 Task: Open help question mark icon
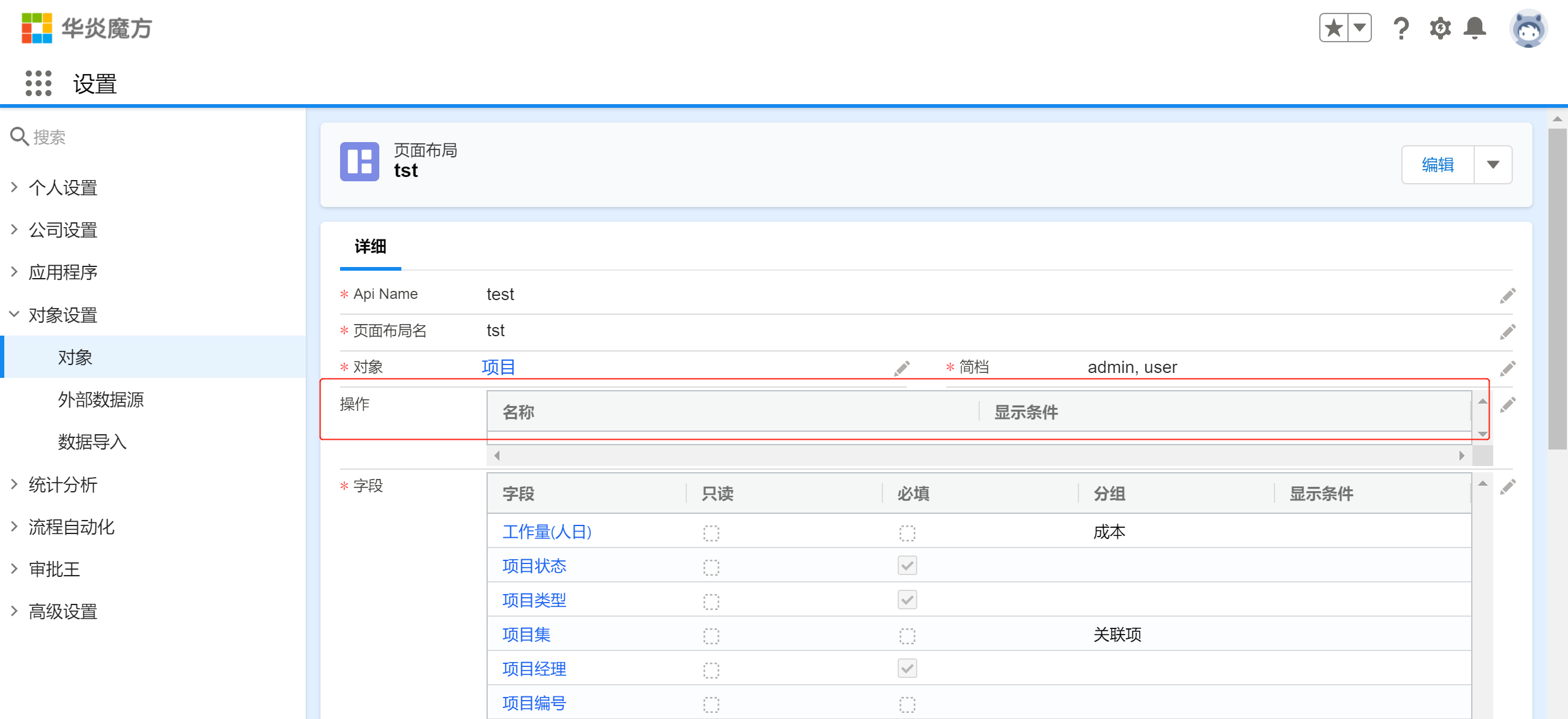pos(1401,28)
